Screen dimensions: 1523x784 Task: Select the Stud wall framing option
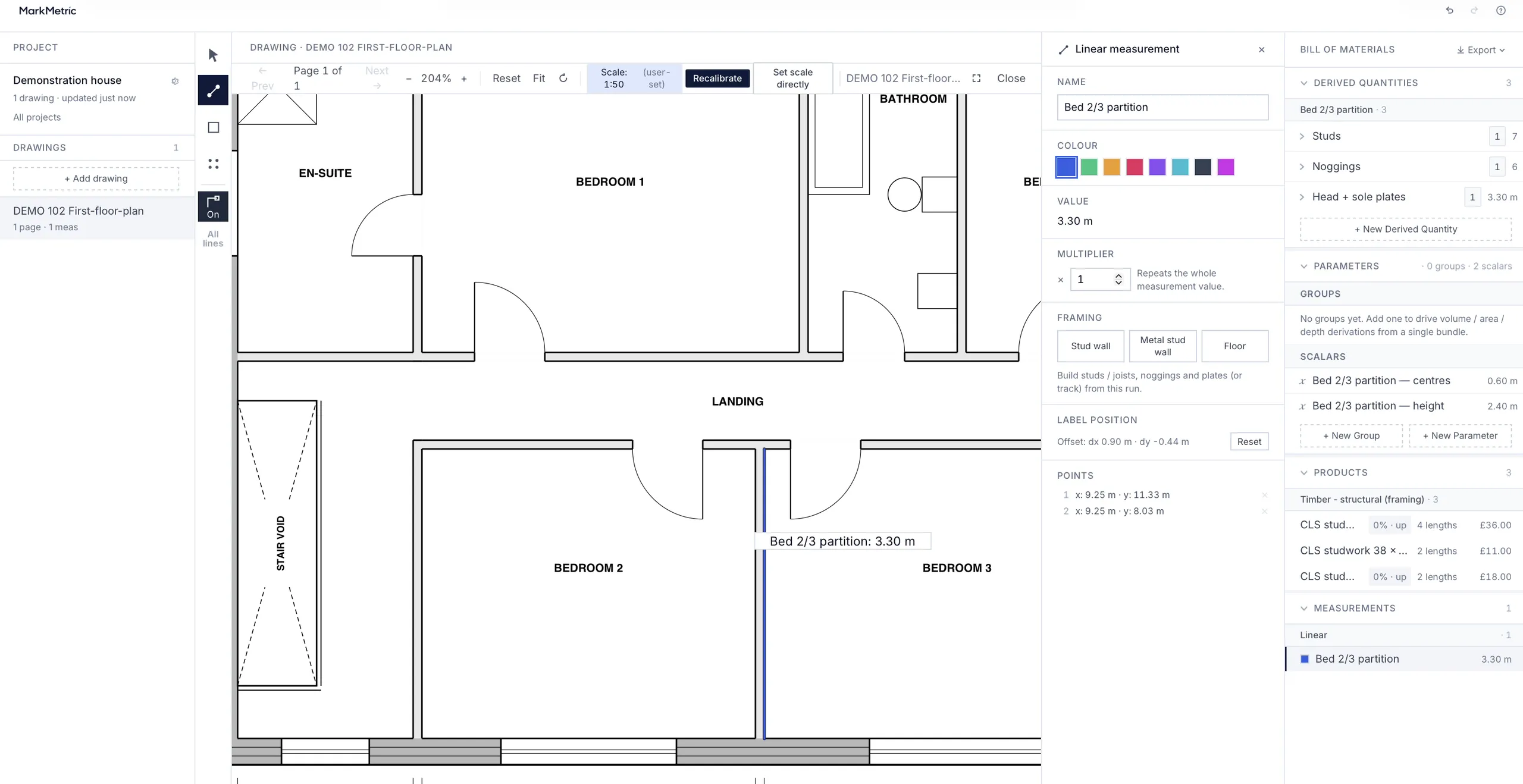point(1090,346)
